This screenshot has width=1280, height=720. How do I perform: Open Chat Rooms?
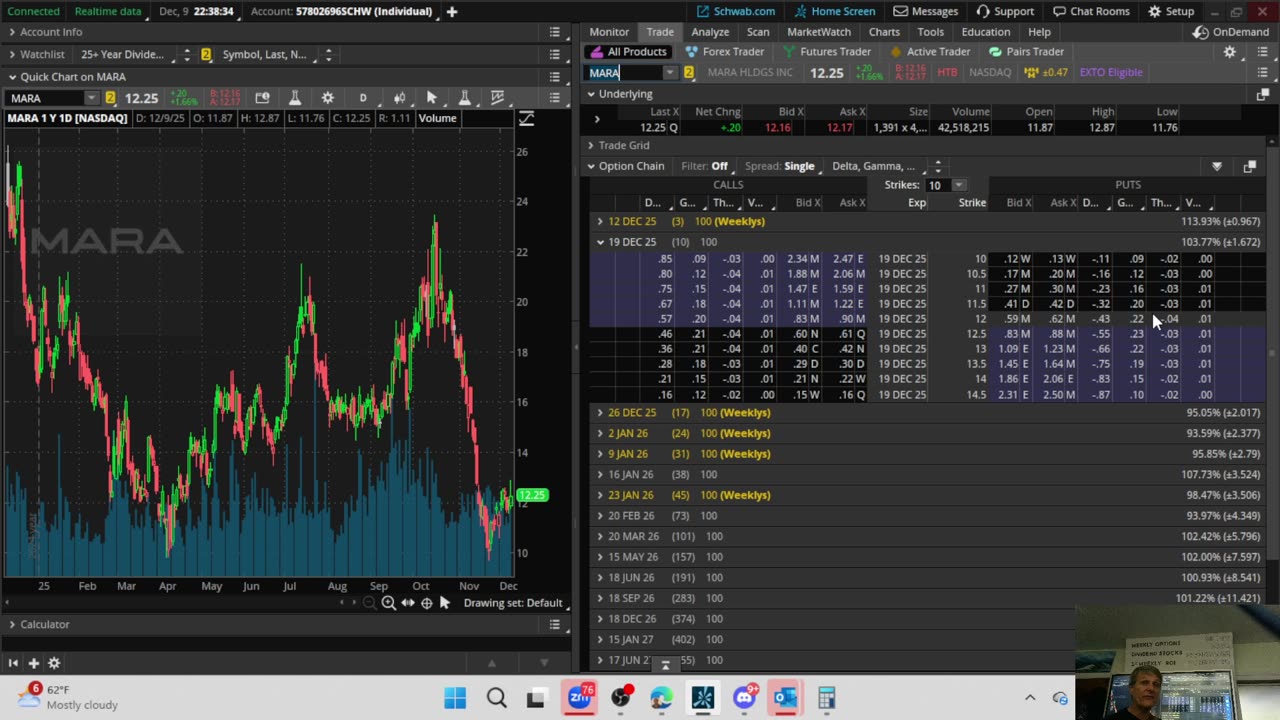coord(1090,11)
